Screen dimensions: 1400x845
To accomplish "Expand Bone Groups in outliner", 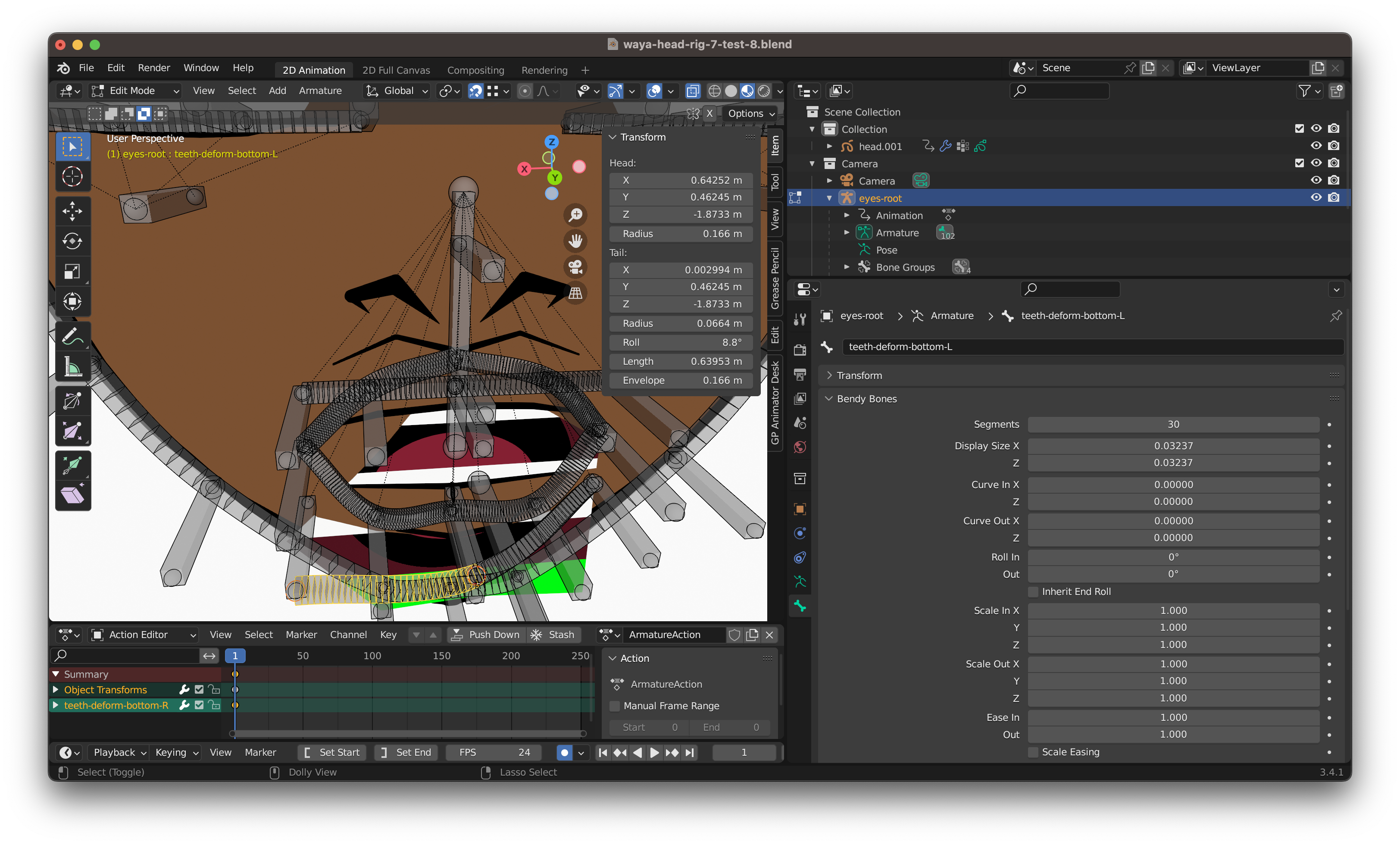I will tap(847, 267).
